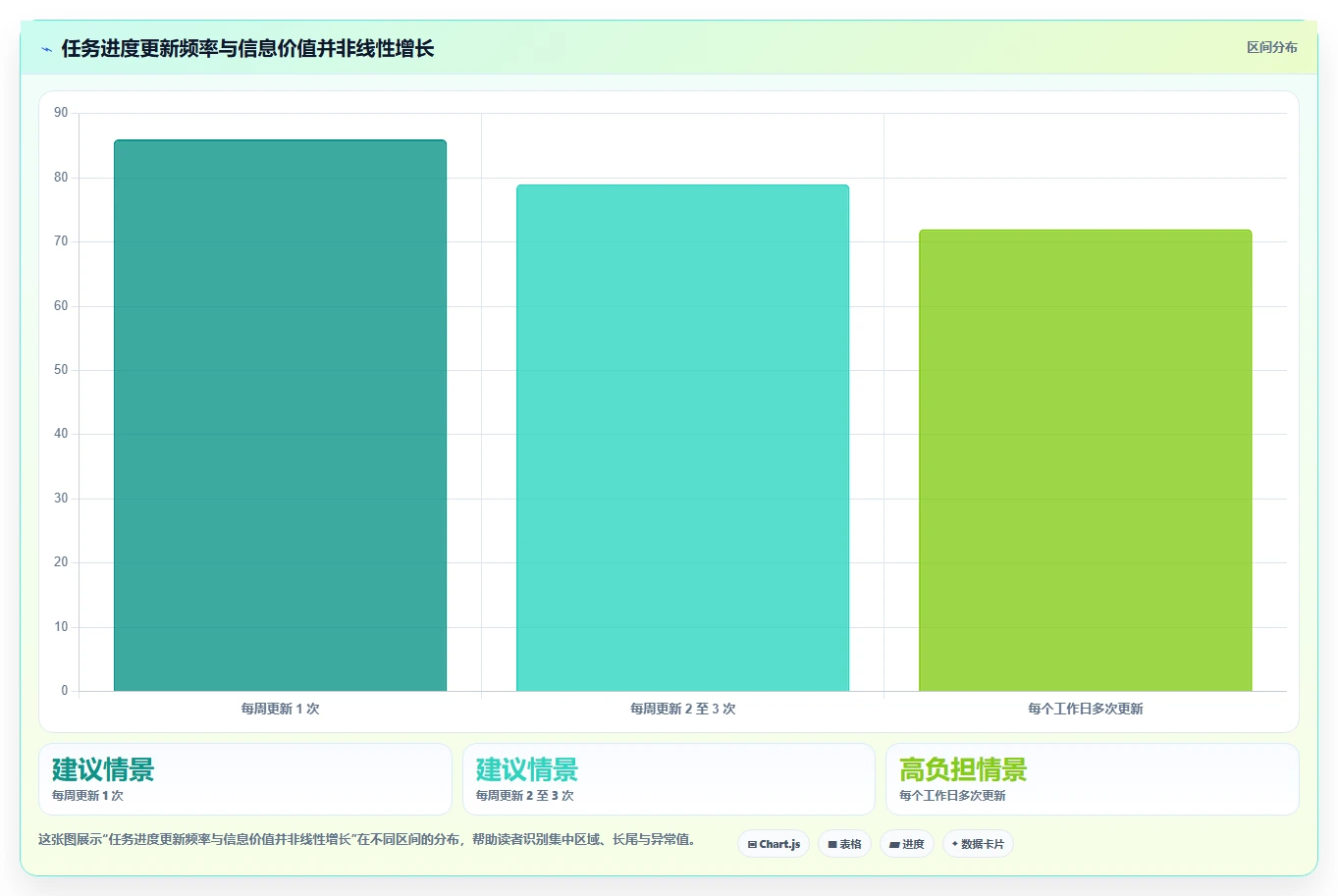Click y-axis value 90

(x=61, y=113)
